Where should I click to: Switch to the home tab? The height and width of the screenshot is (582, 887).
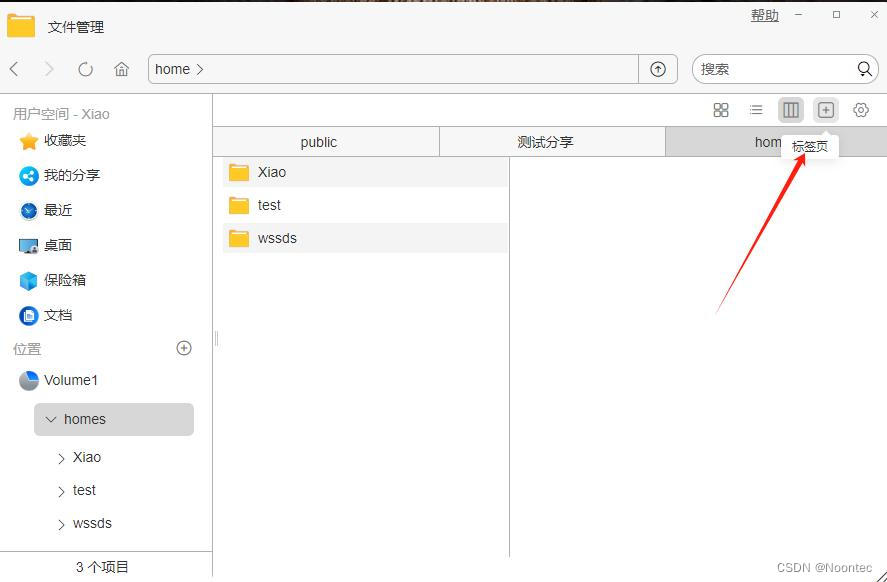pos(776,142)
